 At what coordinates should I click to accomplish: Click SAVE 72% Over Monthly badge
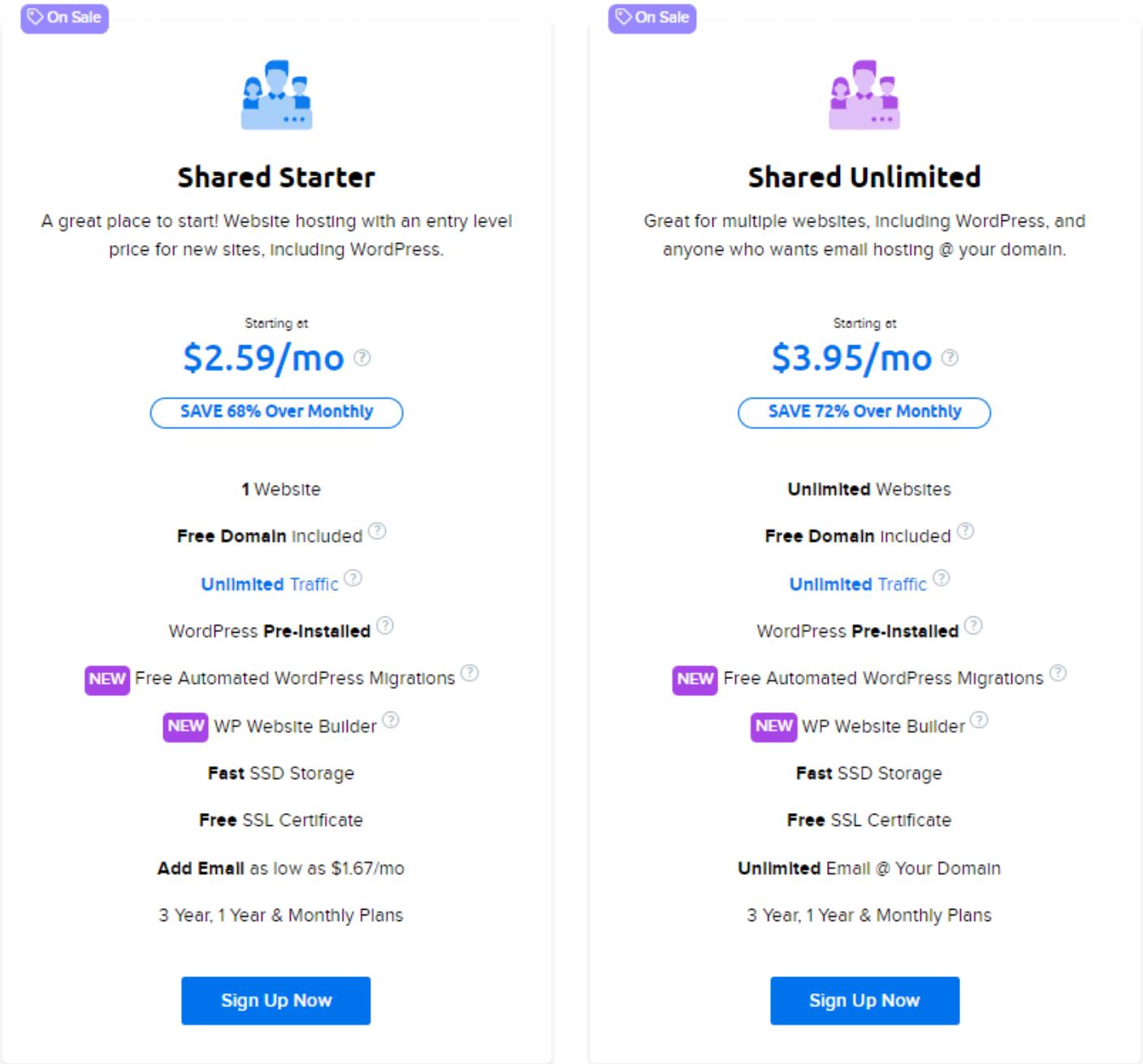(864, 412)
